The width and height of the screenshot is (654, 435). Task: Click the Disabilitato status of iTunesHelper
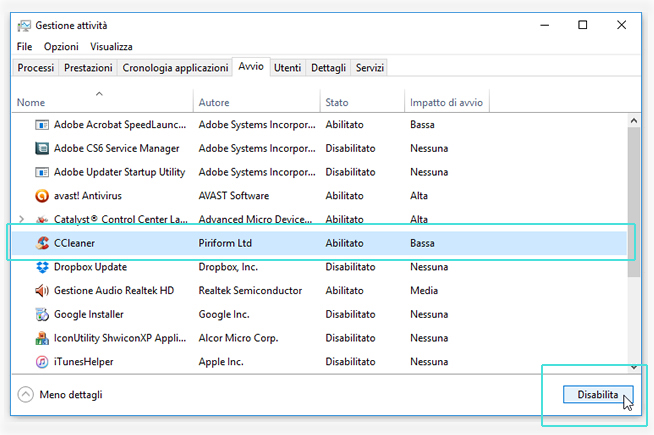click(x=350, y=362)
